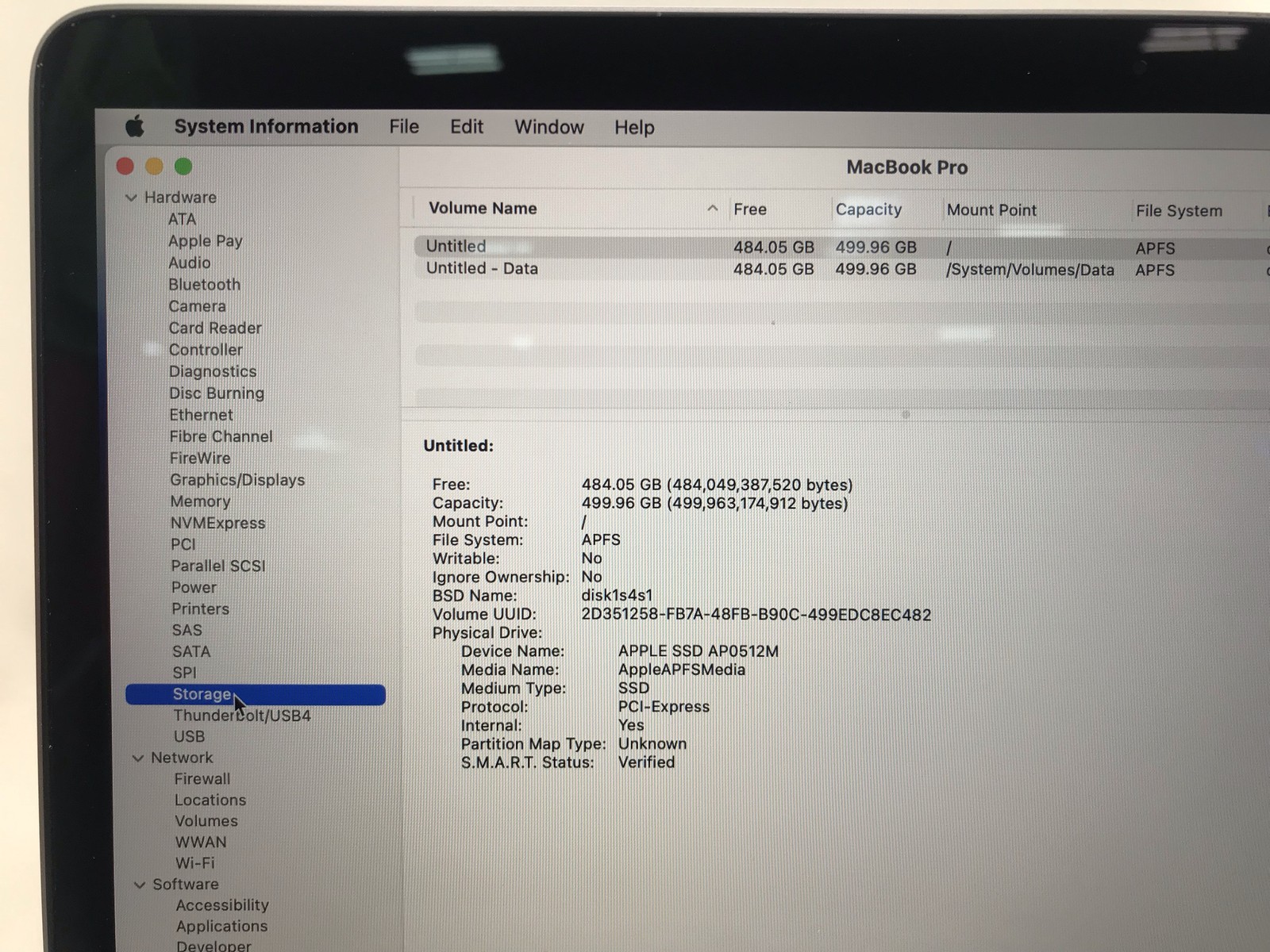Click the Capacity value 499,963,174,912 bytes
This screenshot has width=1270, height=952.
coord(757,504)
